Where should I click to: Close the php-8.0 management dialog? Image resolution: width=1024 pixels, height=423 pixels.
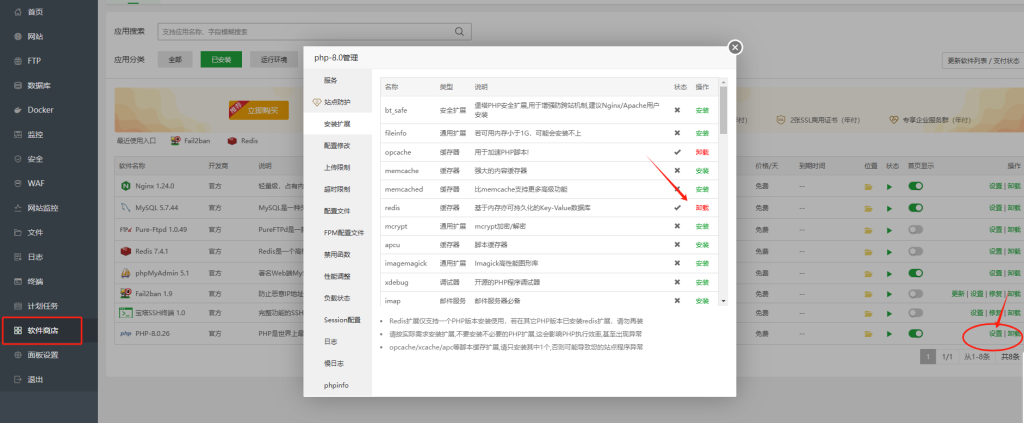coord(735,47)
